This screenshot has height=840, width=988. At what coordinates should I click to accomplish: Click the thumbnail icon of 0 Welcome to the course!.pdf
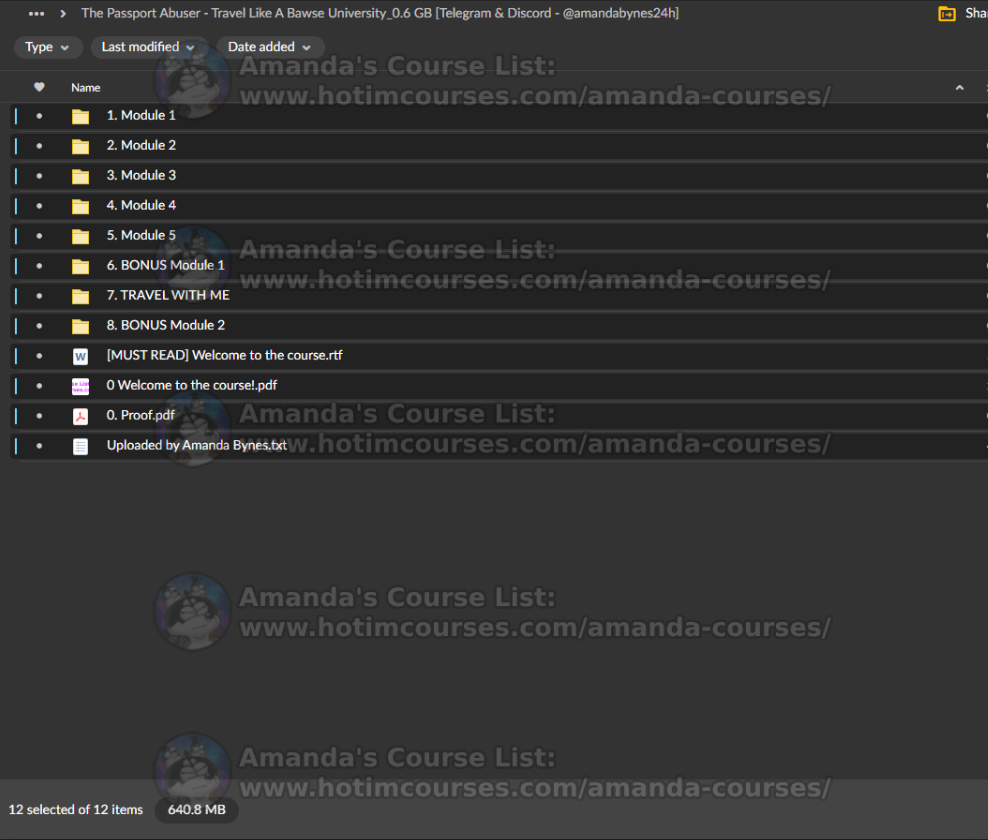click(80, 386)
